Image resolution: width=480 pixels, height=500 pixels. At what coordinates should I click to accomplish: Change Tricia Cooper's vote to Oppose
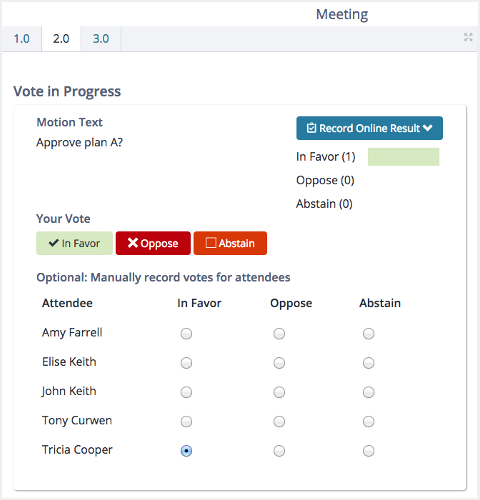279,451
